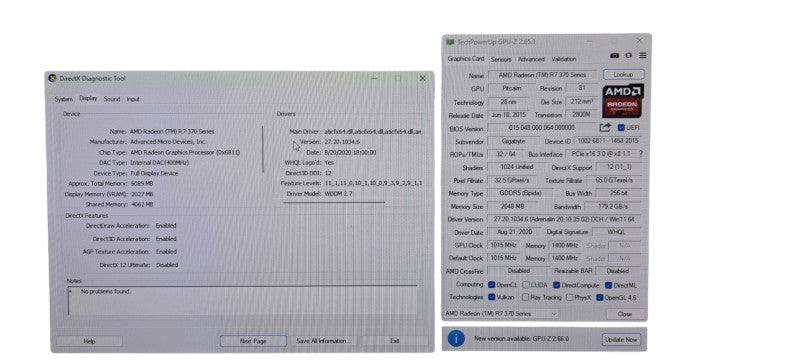Click the blue info icon in update bar
Image resolution: width=800 pixels, height=360 pixels.
[456, 339]
